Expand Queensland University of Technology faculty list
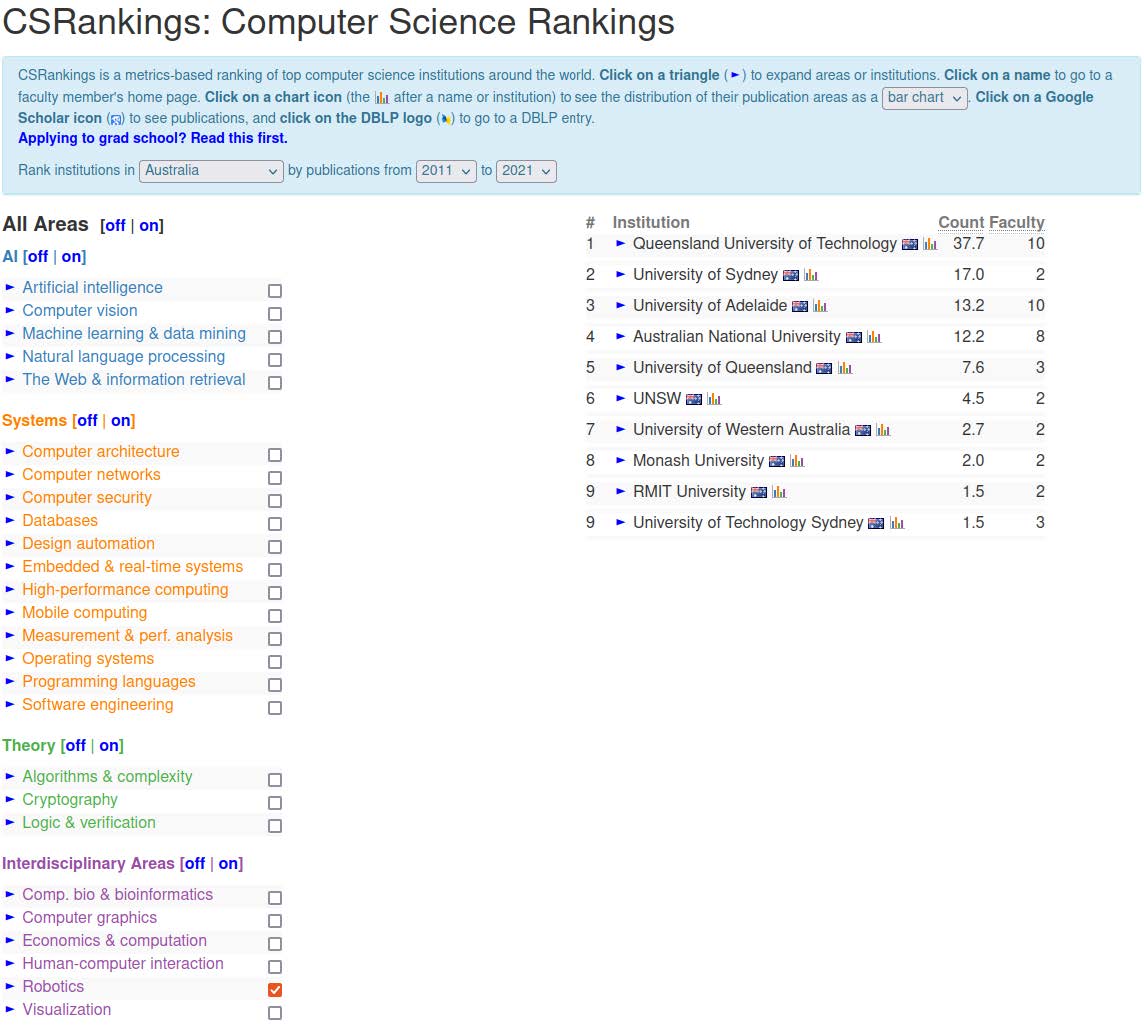The width and height of the screenshot is (1144, 1027). coord(620,244)
